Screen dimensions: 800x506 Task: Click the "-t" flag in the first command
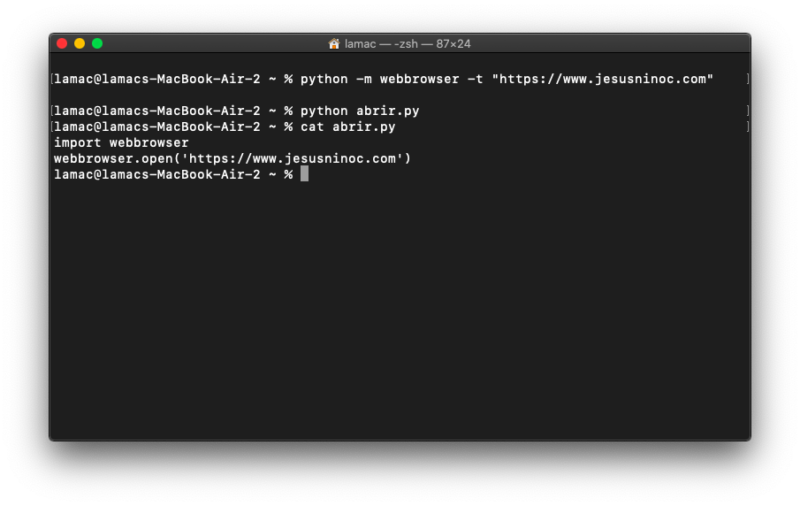(474, 79)
